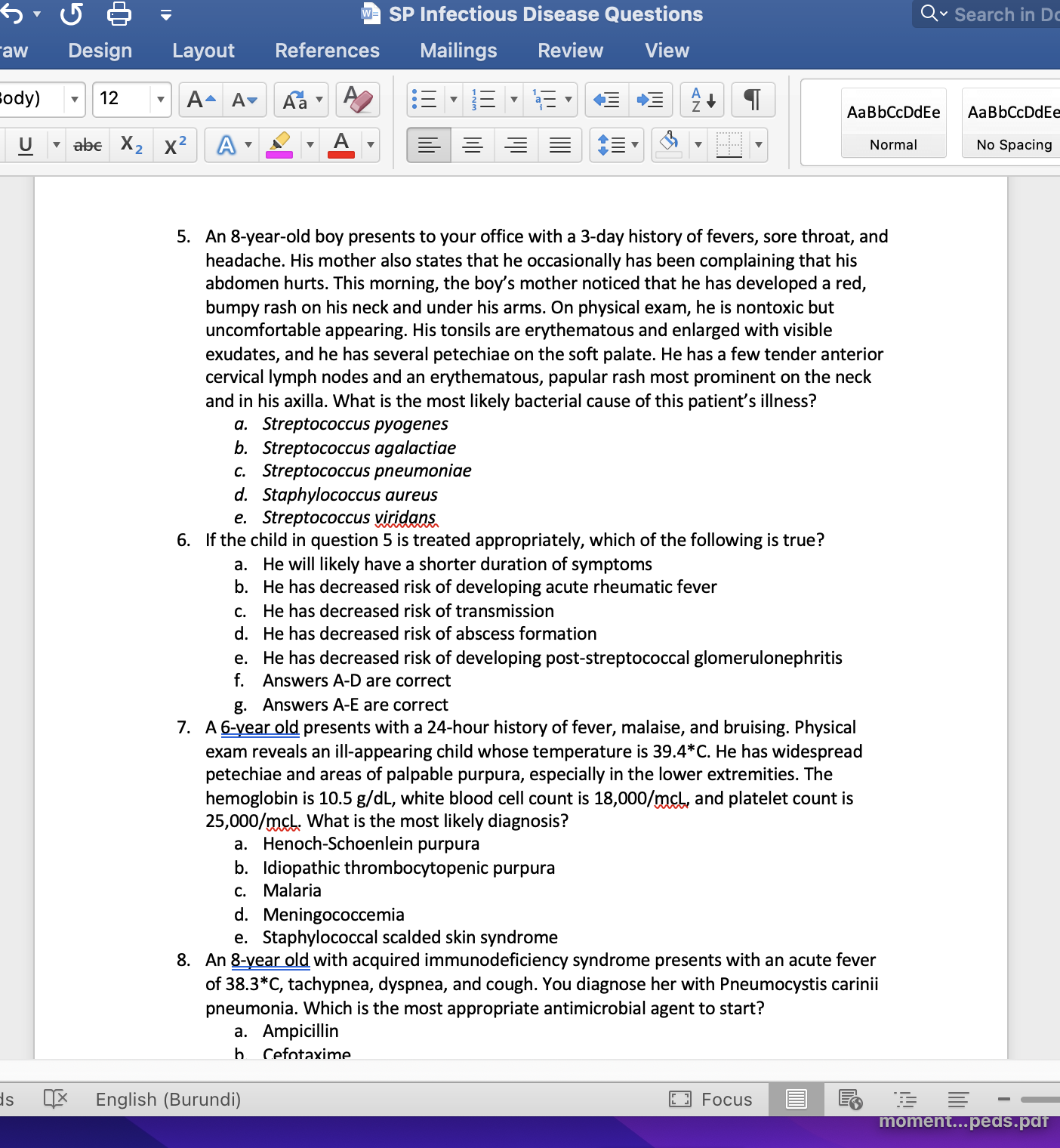Clear all formatting with eraser icon
The image size is (1060, 1148).
(x=358, y=100)
